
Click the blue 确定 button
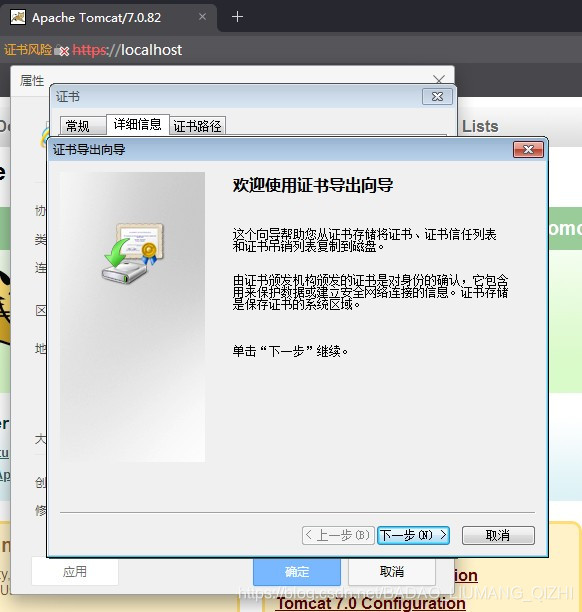coord(297,572)
